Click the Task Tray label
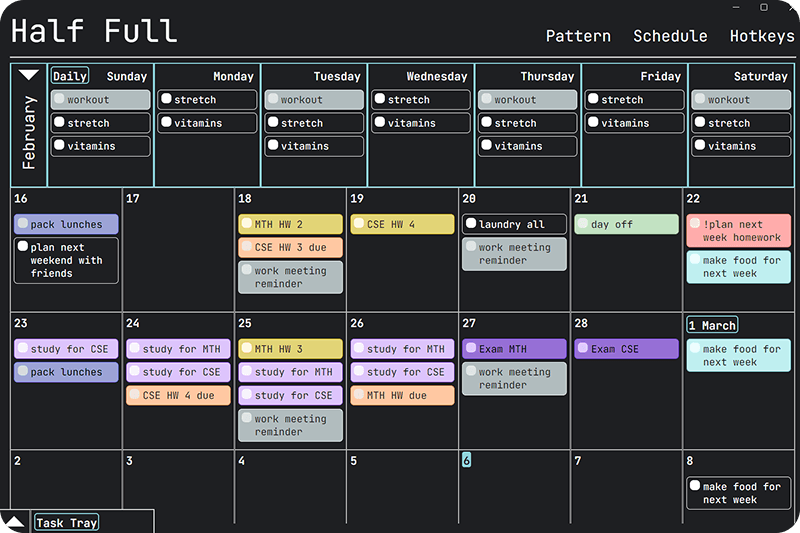The width and height of the screenshot is (800, 533). pos(66,523)
